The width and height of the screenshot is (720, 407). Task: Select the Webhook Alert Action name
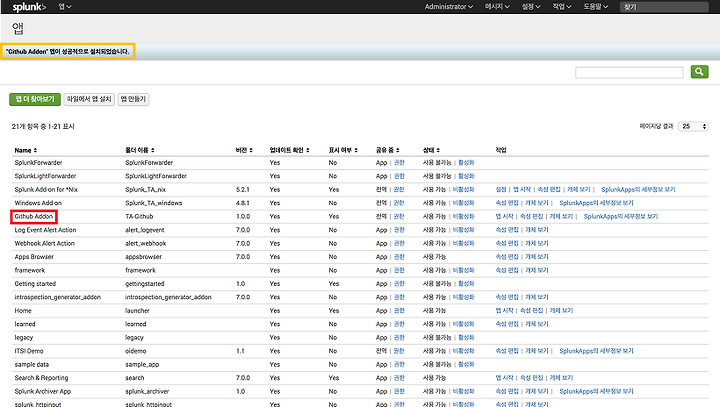[45, 243]
